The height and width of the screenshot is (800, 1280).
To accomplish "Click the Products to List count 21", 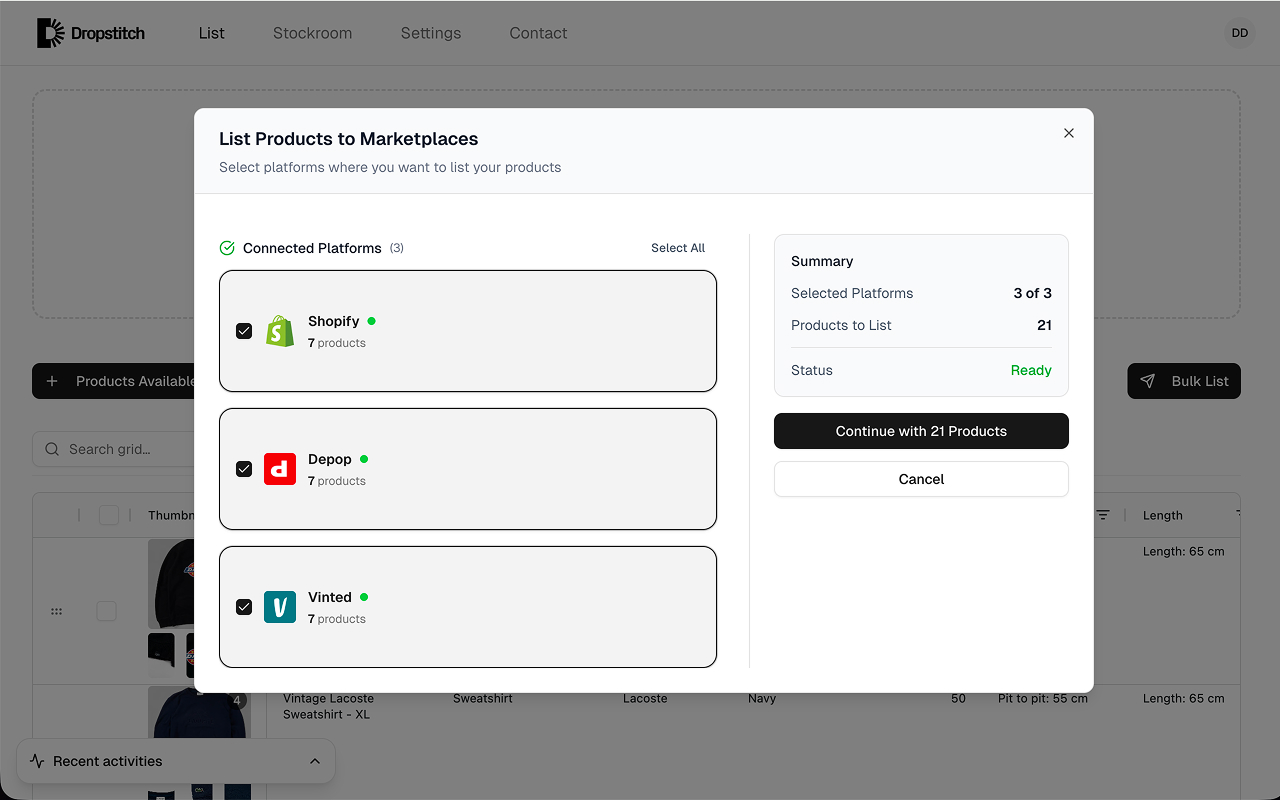I will tap(1044, 325).
